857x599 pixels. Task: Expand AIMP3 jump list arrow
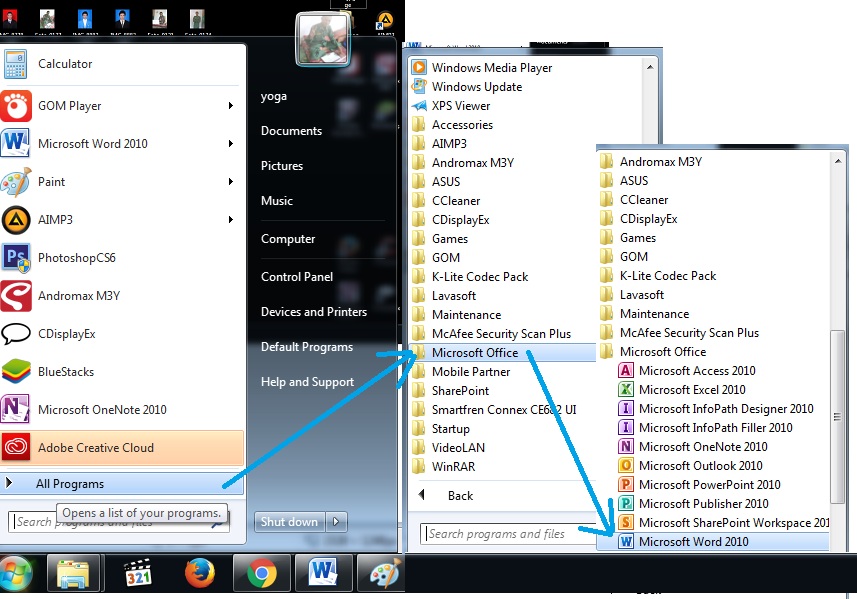(x=231, y=220)
